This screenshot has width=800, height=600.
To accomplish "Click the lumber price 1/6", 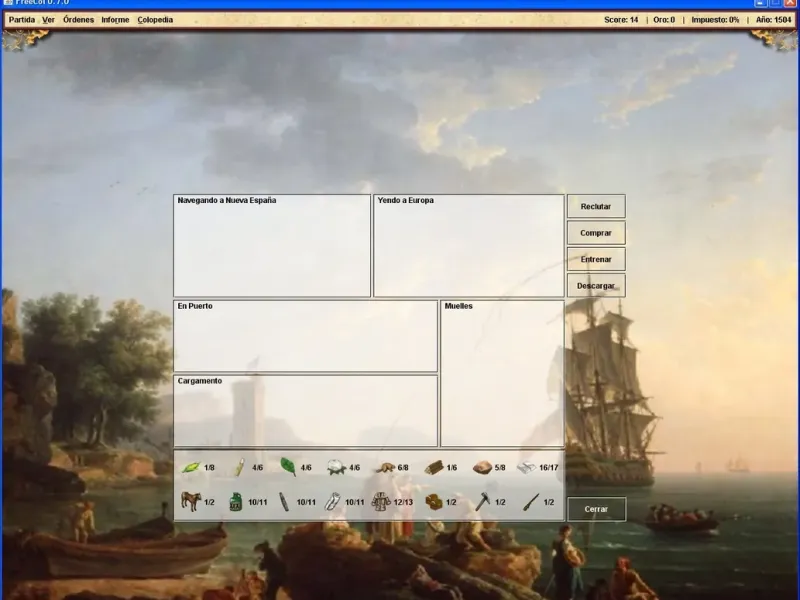I will pyautogui.click(x=452, y=468).
